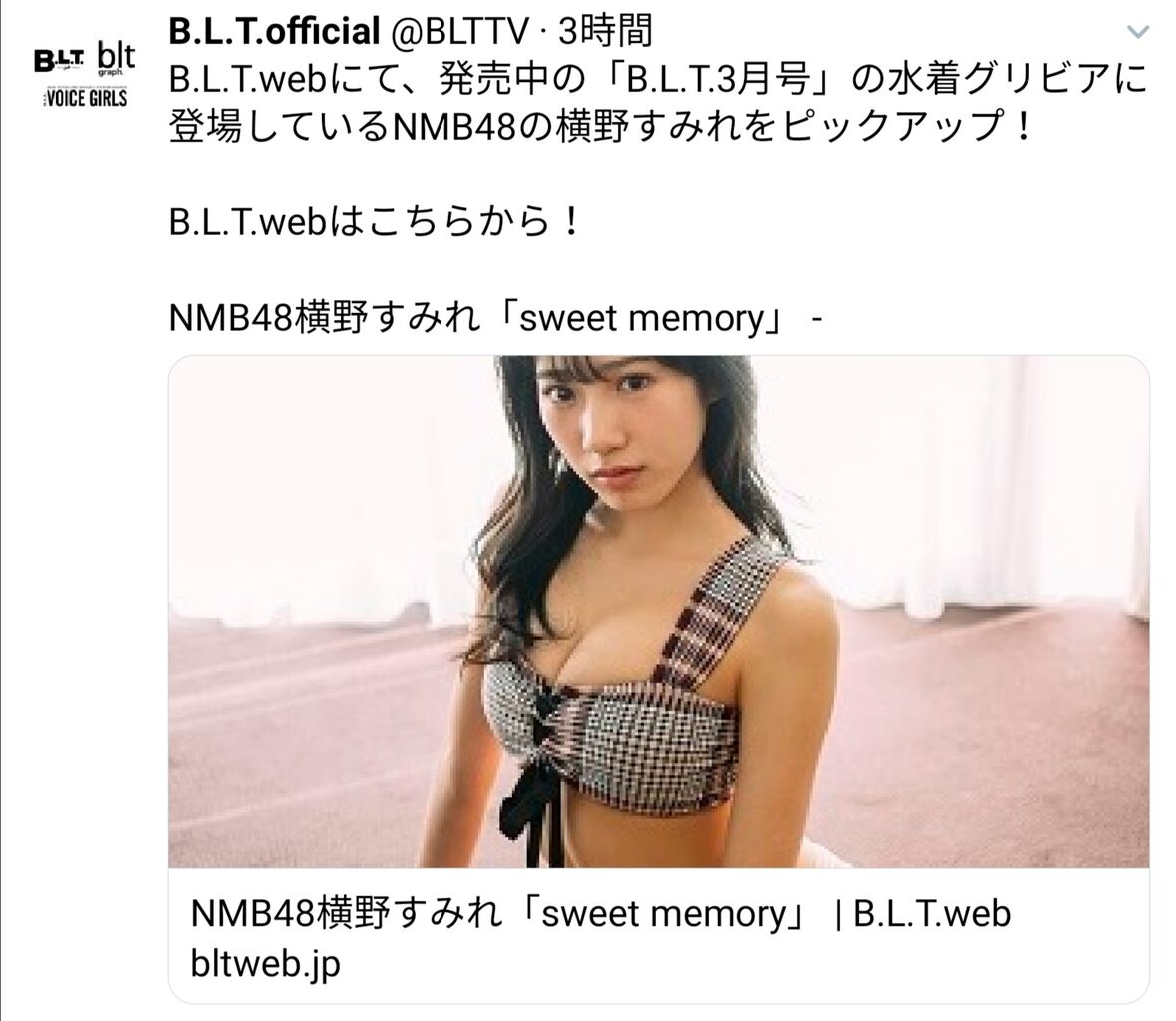Click the B.L.T. logo in avatar

click(60, 61)
